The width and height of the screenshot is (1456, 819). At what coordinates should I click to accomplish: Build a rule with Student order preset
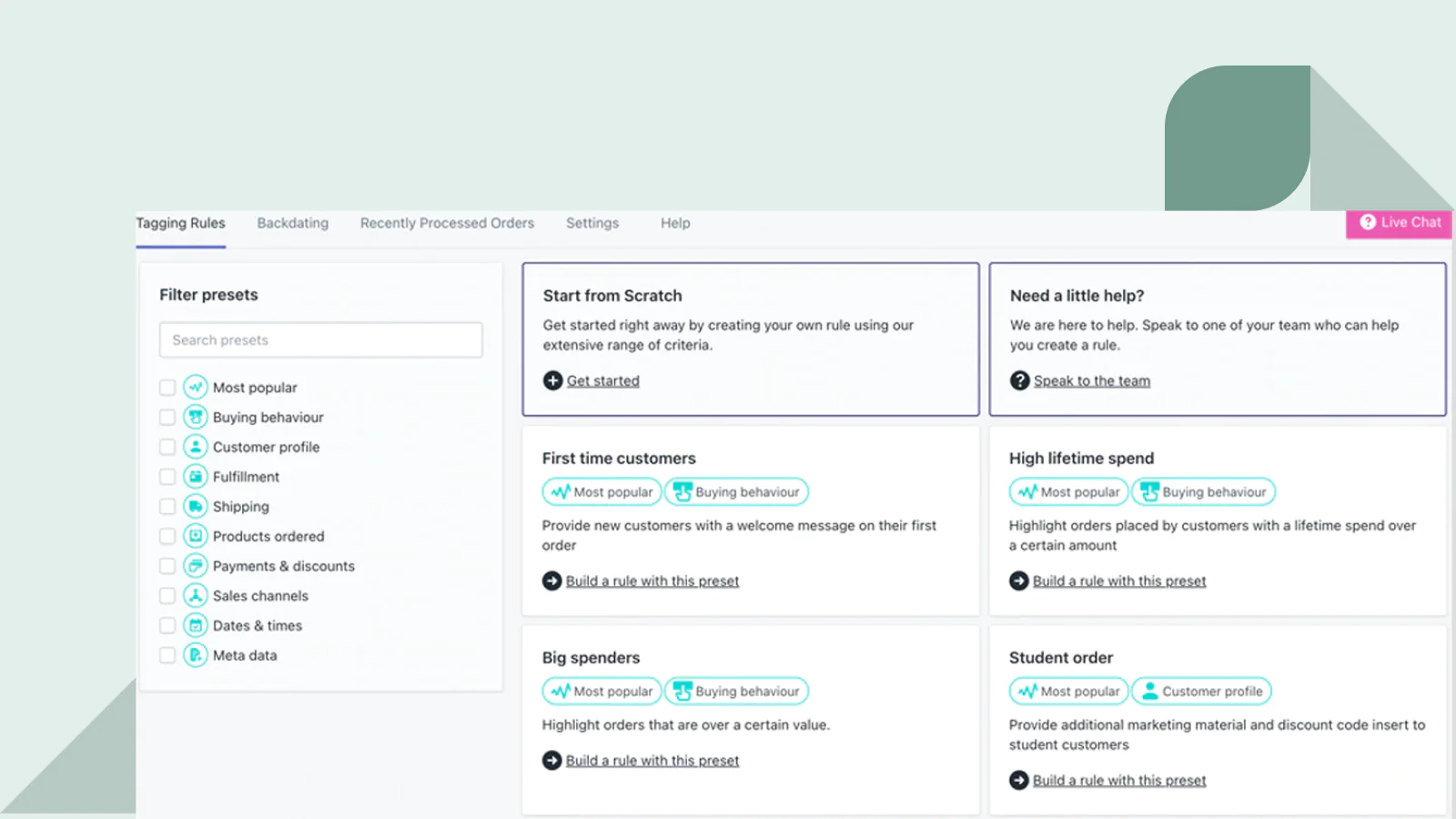(1118, 781)
